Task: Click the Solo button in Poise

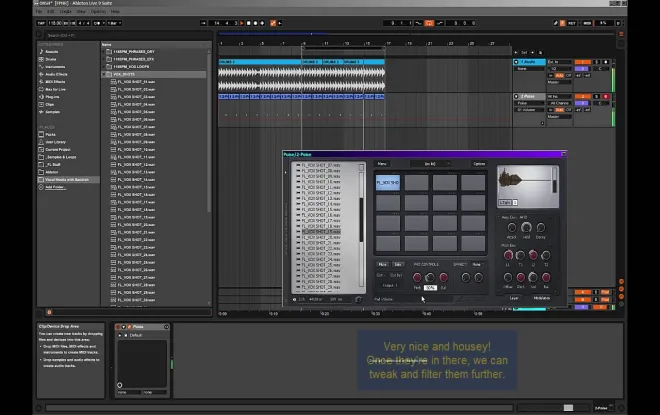Action: pos(398,264)
